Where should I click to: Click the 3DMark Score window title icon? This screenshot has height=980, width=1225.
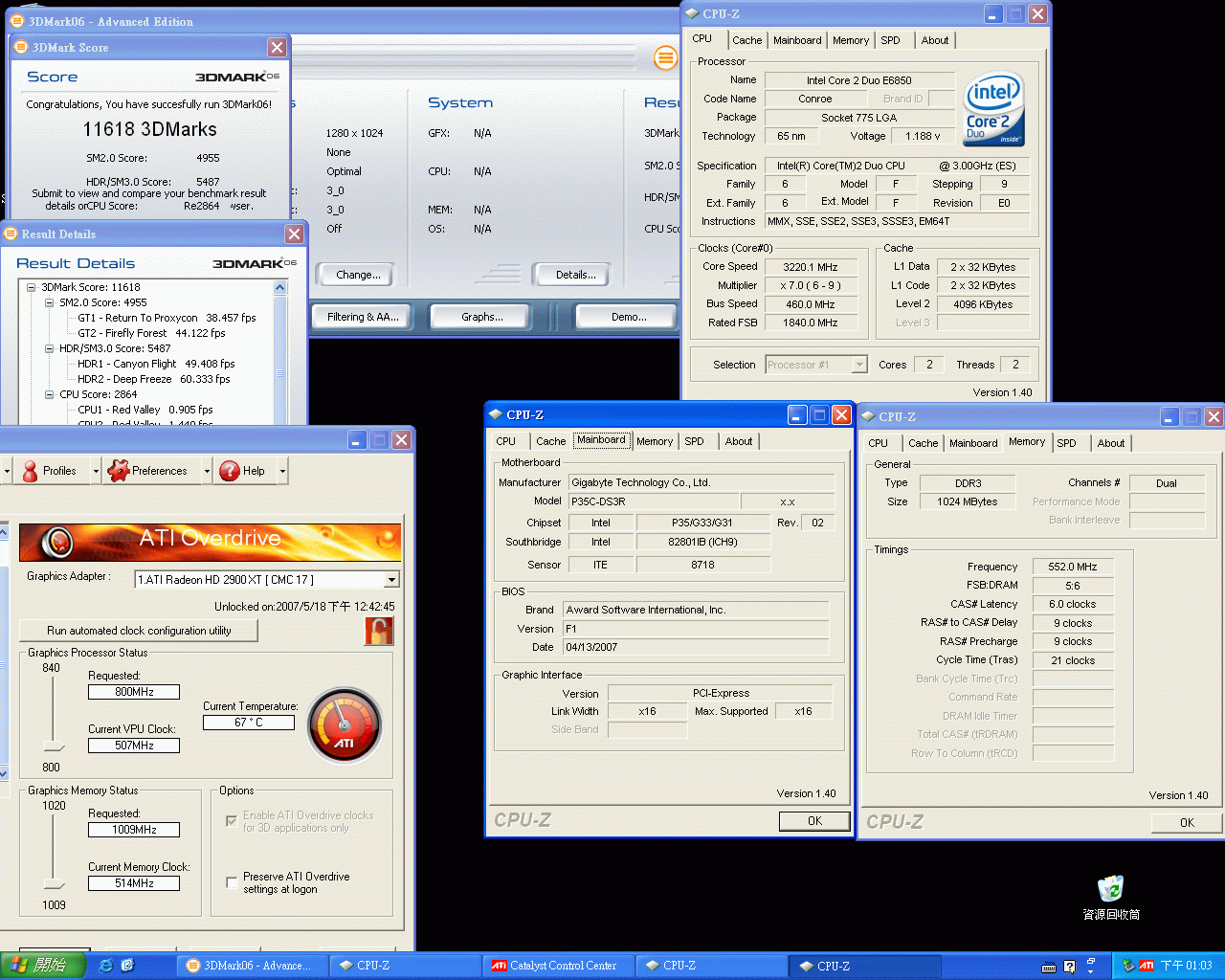[20, 47]
